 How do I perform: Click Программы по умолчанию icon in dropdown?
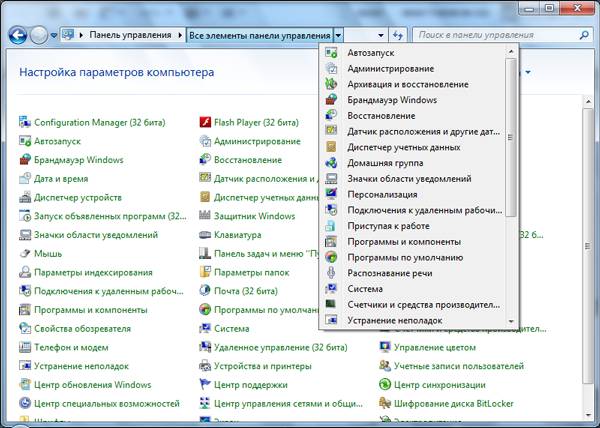click(x=331, y=257)
